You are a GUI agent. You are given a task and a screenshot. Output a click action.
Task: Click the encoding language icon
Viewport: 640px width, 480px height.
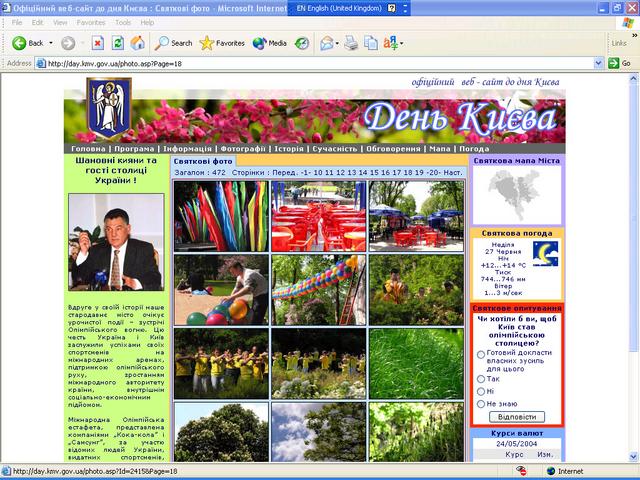click(x=390, y=43)
